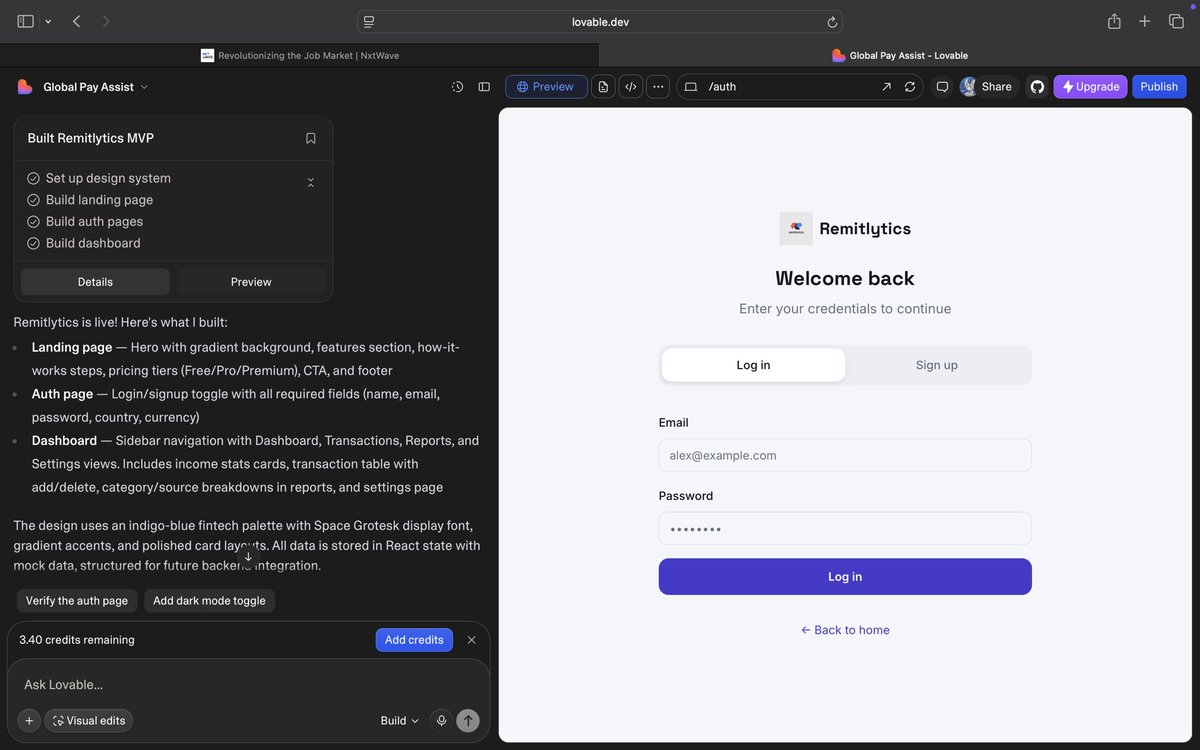Open the comments speech bubble icon
Viewport: 1200px width, 750px height.
point(942,87)
